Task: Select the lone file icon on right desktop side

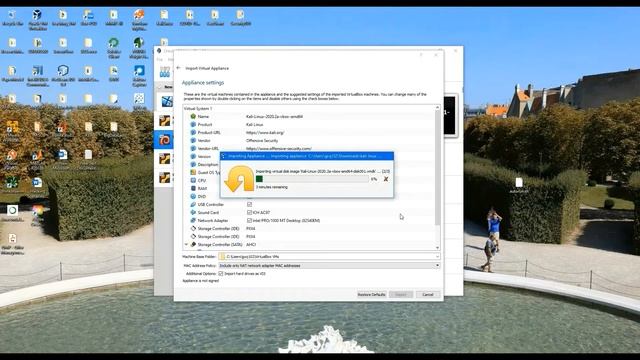Action: (519, 182)
